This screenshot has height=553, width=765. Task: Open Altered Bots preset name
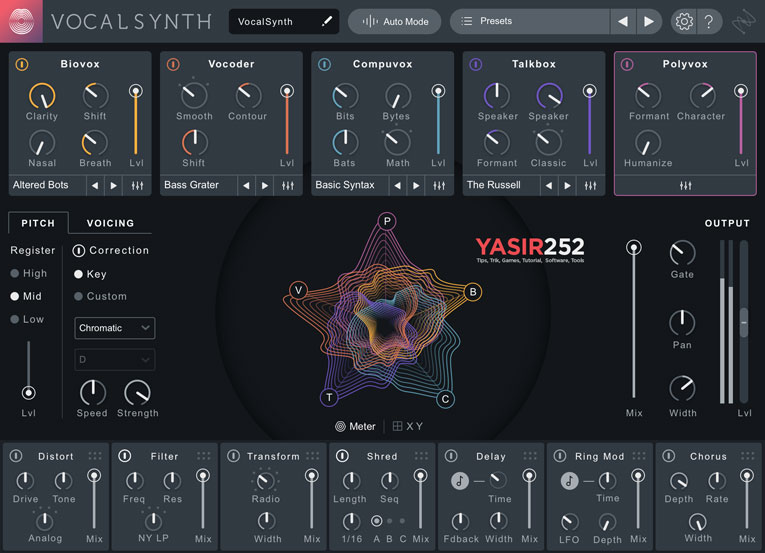click(40, 185)
